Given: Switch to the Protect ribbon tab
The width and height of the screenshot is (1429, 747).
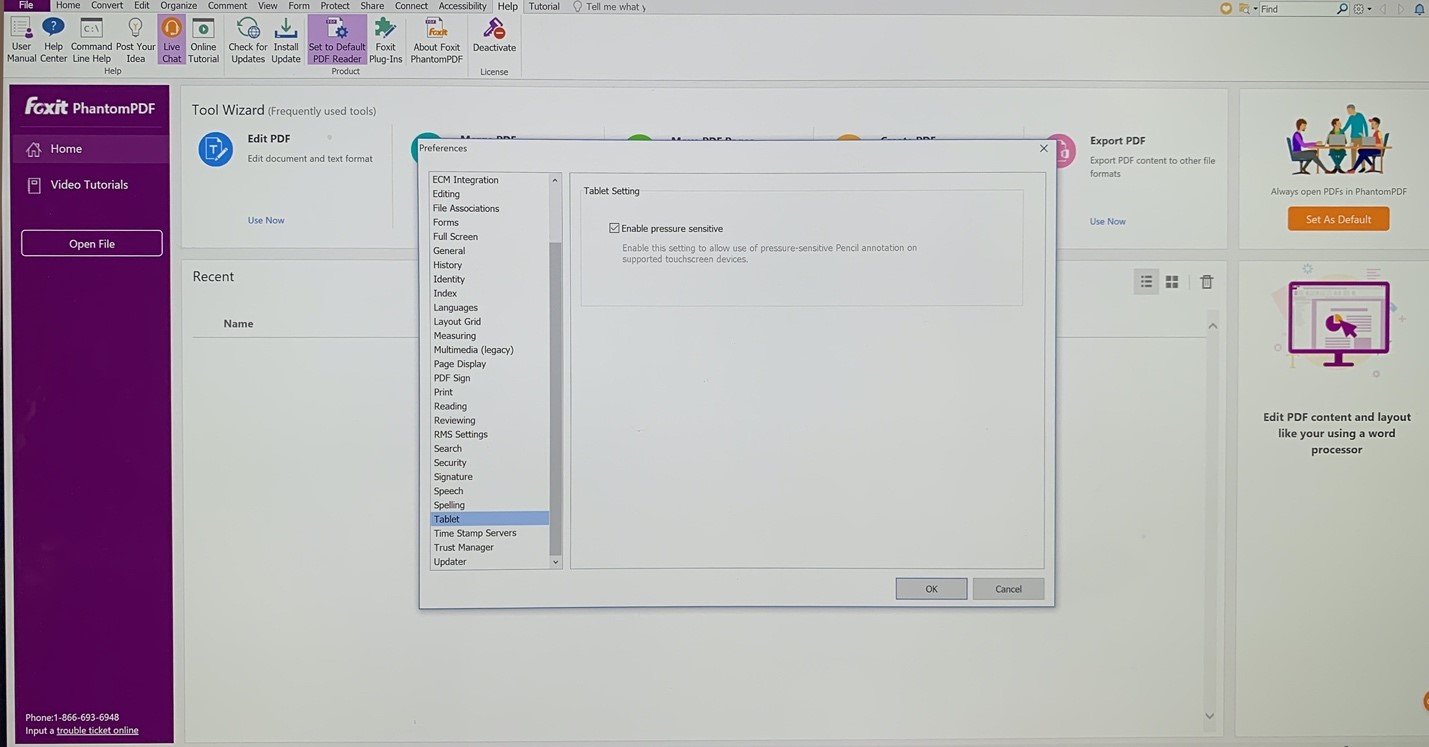Looking at the screenshot, I should pyautogui.click(x=335, y=5).
